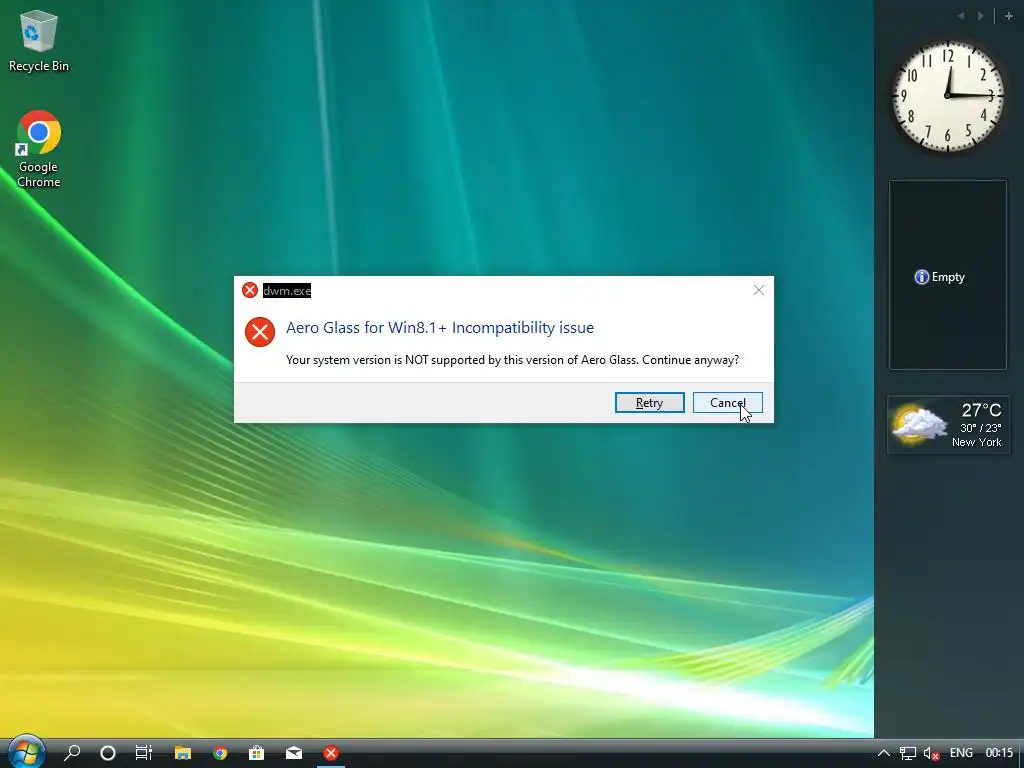Launch Cortana circle icon on taskbar
1024x768 pixels.
click(x=108, y=753)
